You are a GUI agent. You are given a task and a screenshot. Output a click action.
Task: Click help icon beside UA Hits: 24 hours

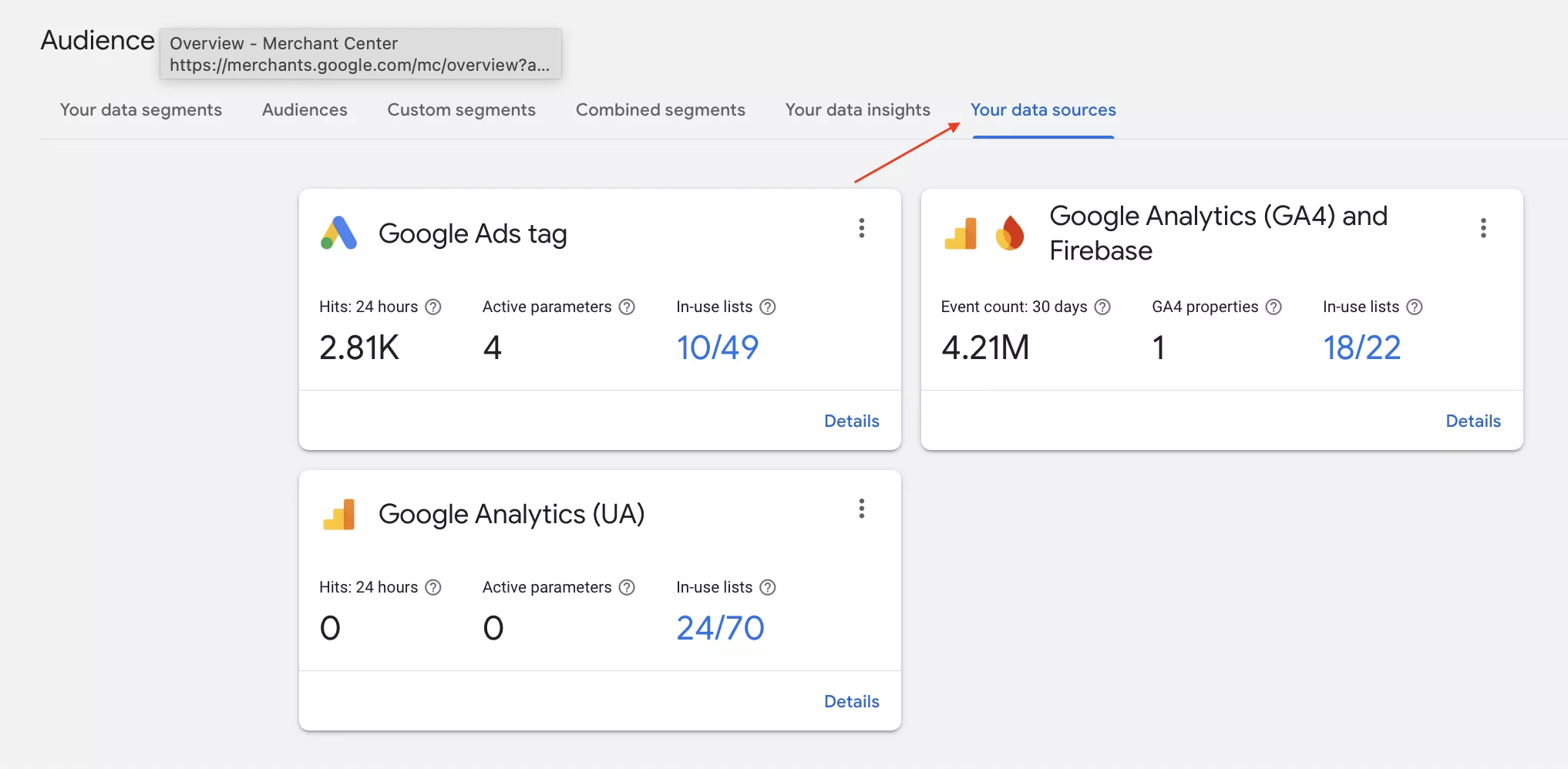pyautogui.click(x=434, y=587)
